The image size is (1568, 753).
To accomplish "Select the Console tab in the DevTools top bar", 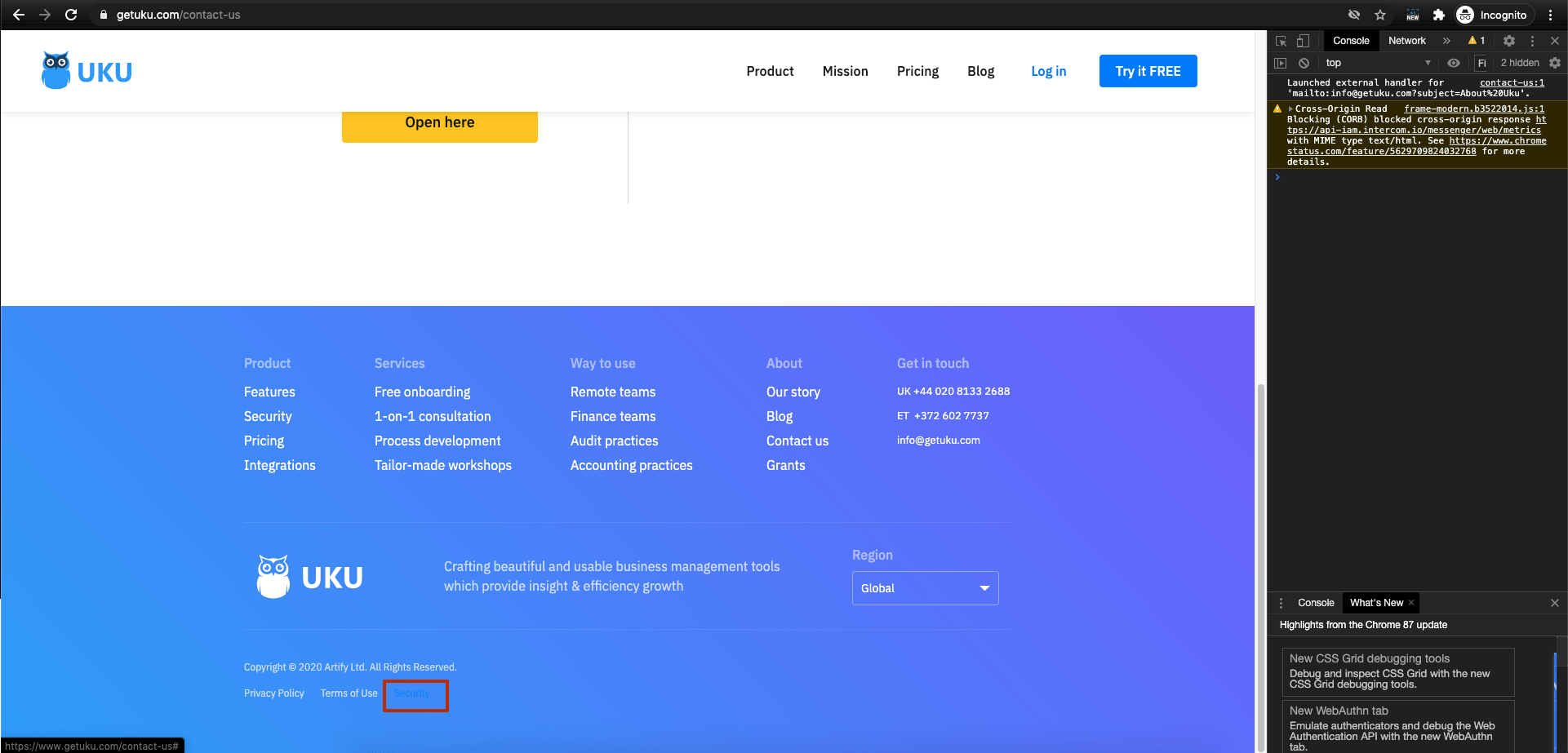I will pyautogui.click(x=1351, y=41).
